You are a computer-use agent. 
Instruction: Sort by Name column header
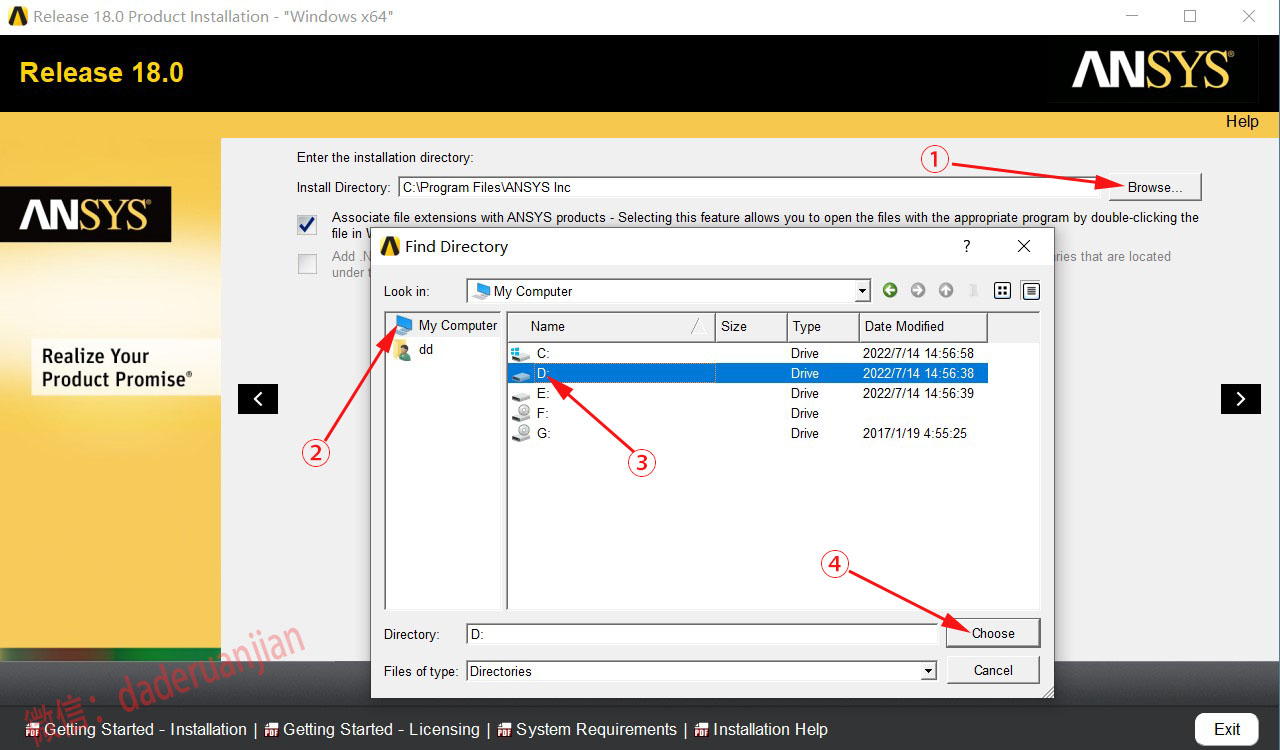tap(611, 326)
